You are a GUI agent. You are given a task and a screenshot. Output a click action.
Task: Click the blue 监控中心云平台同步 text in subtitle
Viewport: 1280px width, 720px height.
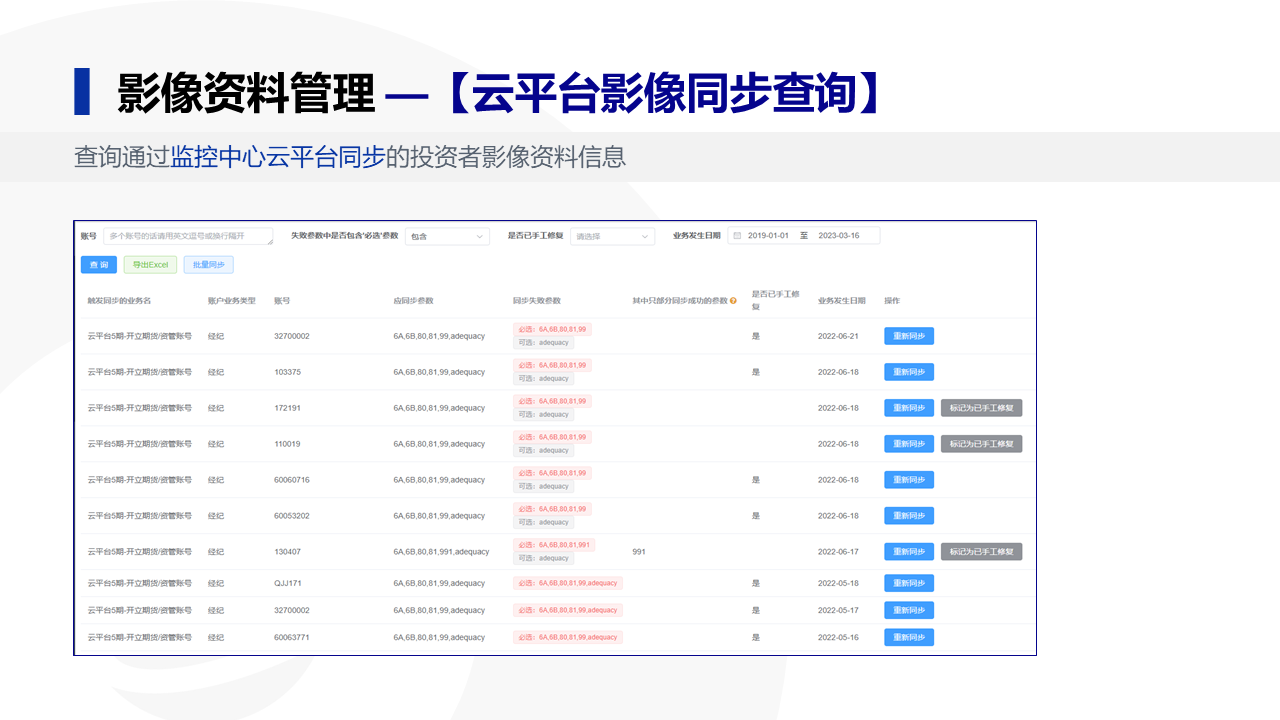click(x=278, y=157)
